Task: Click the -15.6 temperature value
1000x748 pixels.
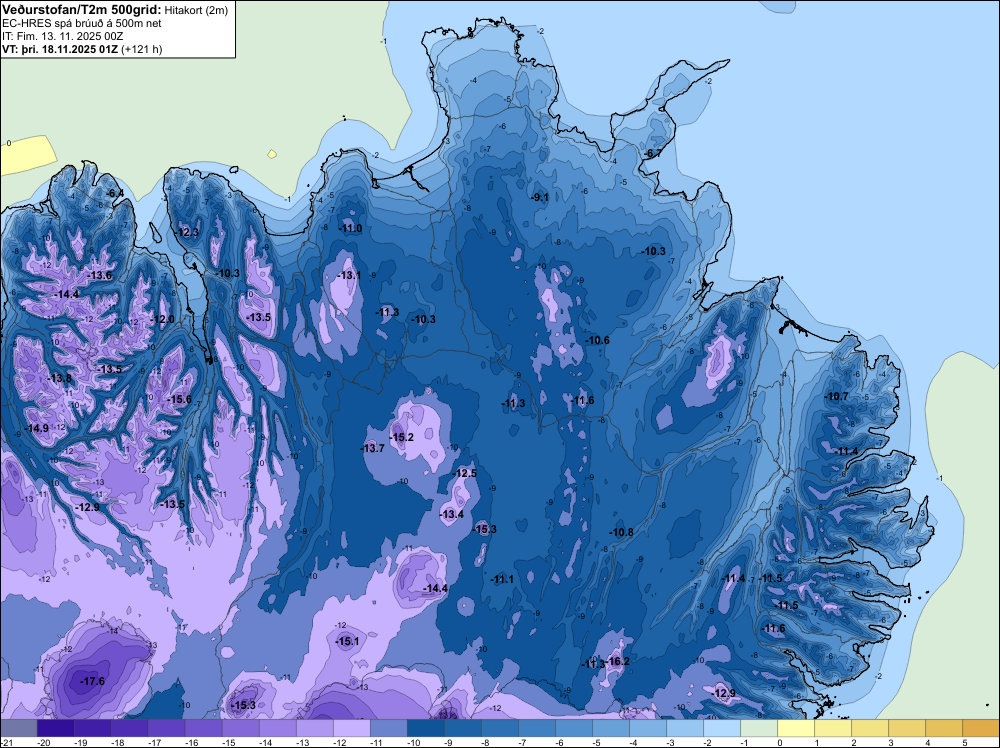Action: (179, 399)
